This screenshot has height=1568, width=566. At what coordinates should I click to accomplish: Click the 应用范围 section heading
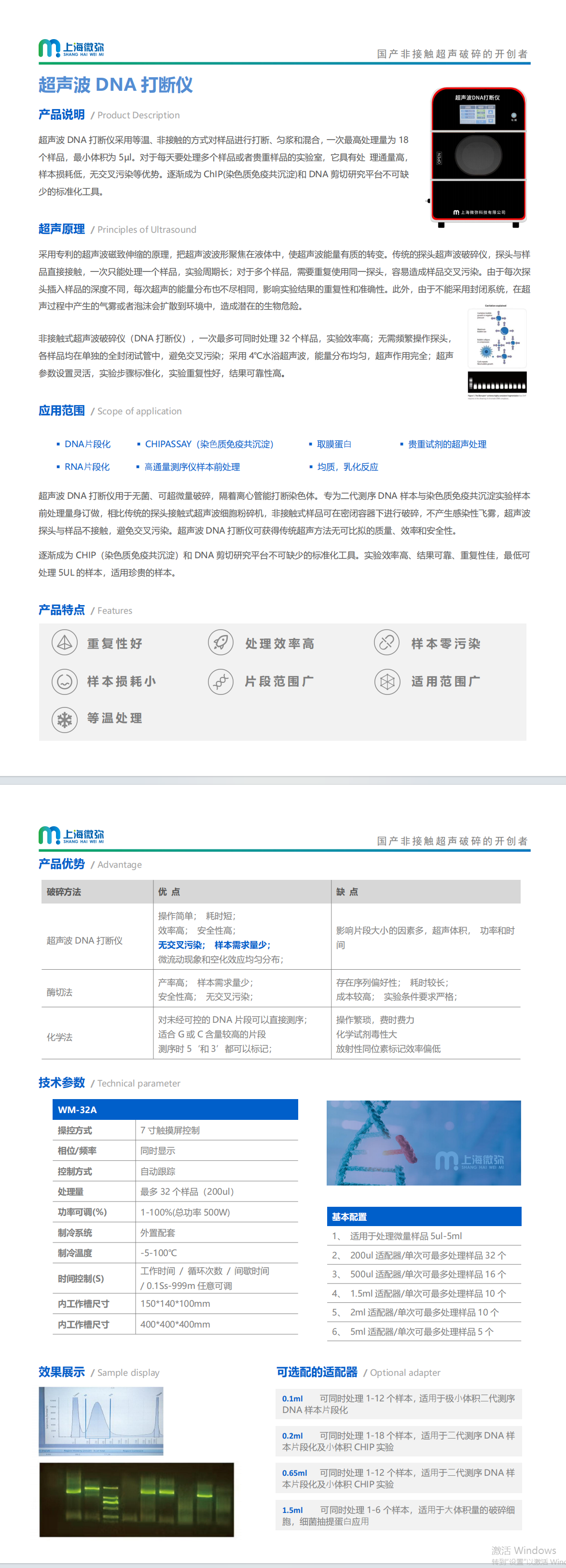61,411
